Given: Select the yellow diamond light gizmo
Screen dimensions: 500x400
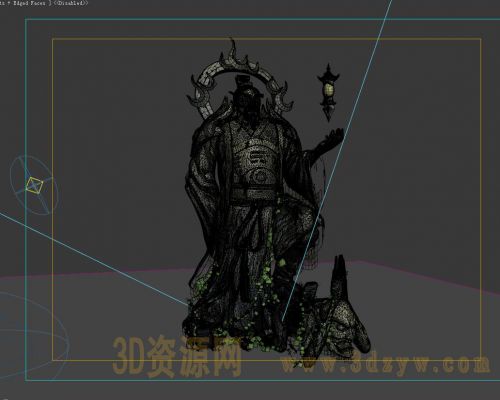Looking at the screenshot, I should (x=34, y=185).
